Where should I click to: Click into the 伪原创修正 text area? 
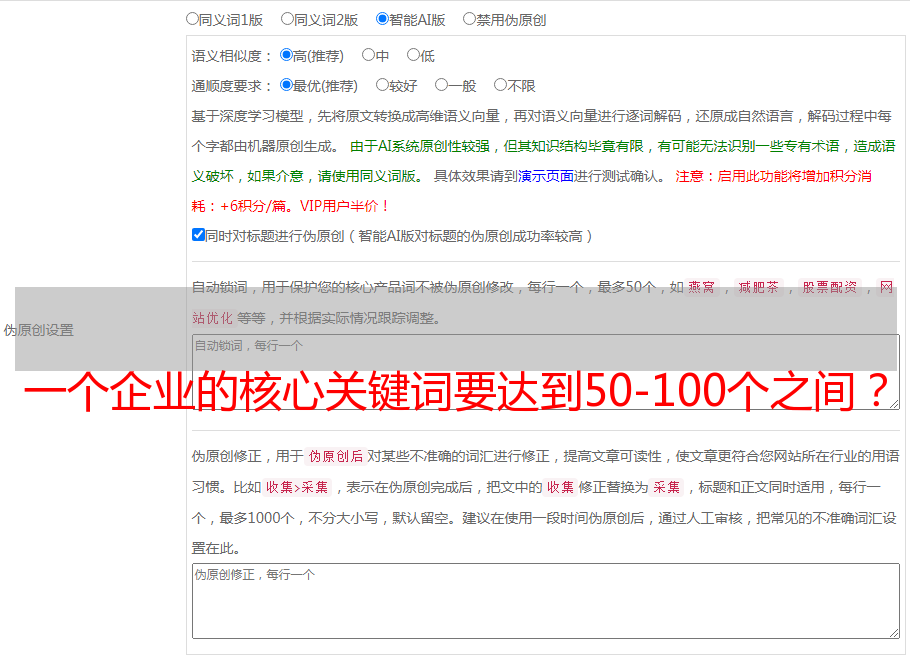tap(545, 600)
